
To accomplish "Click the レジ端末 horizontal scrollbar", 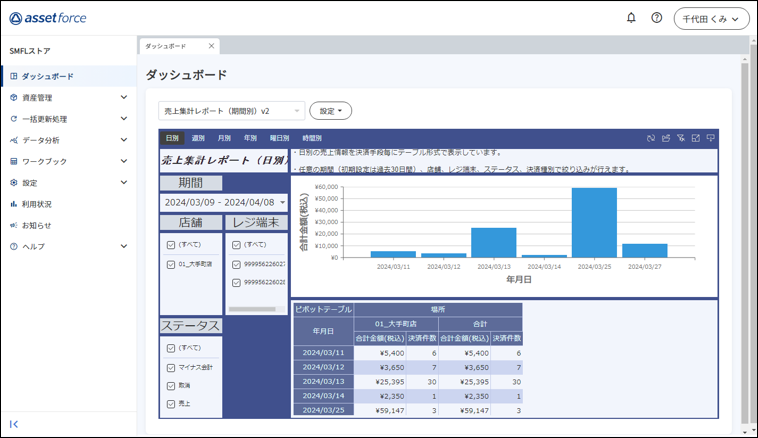I will (x=252, y=309).
